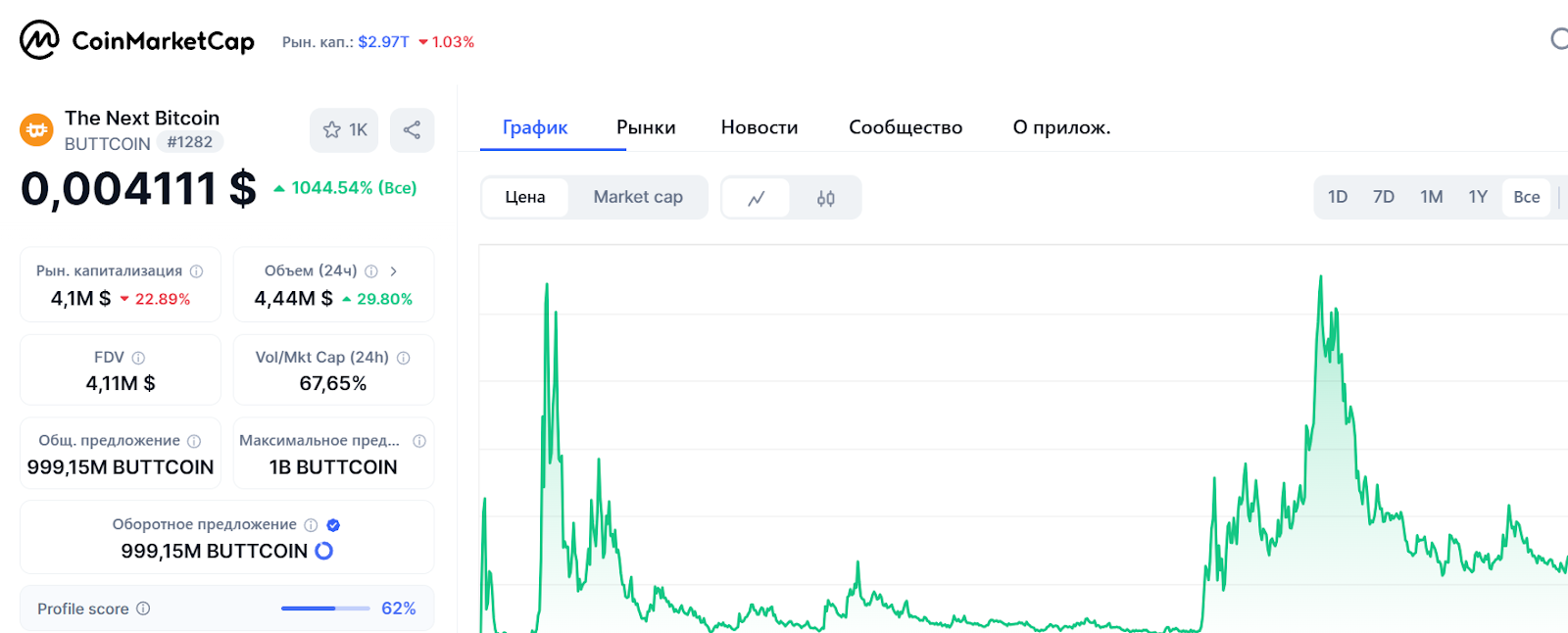Open the Новости tab
This screenshot has height=633, width=1568.
coord(759,127)
